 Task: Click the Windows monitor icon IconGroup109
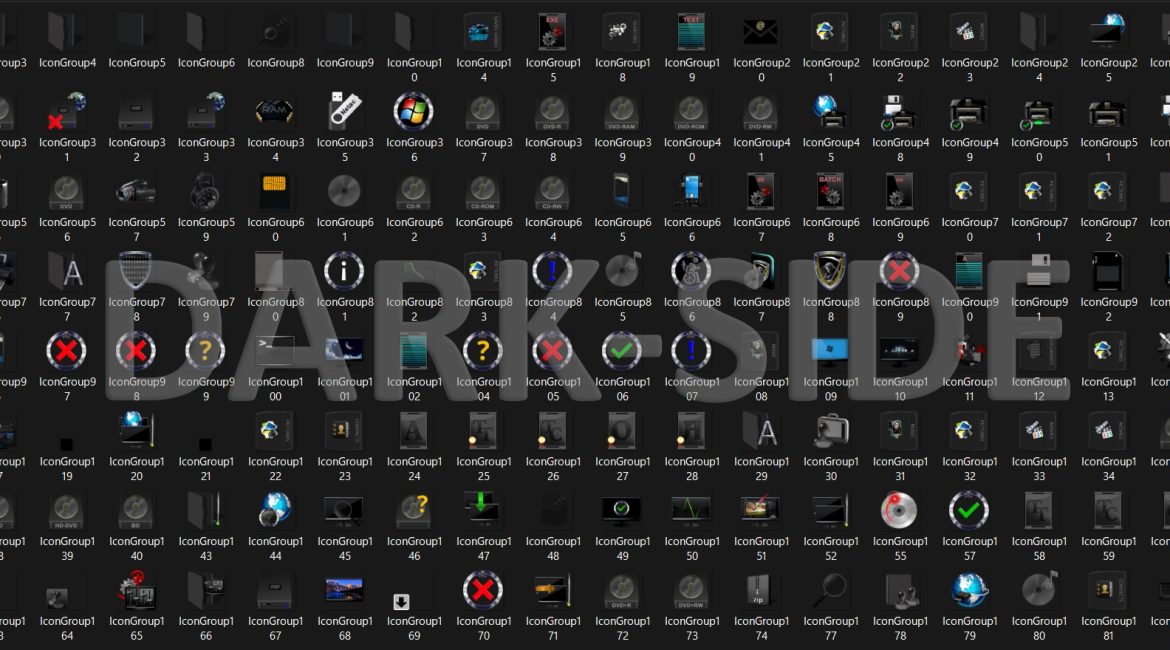(x=830, y=351)
